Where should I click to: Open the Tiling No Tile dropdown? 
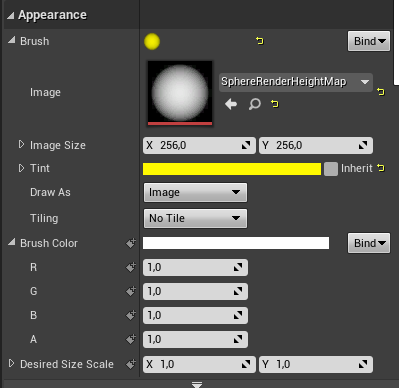pos(195,218)
